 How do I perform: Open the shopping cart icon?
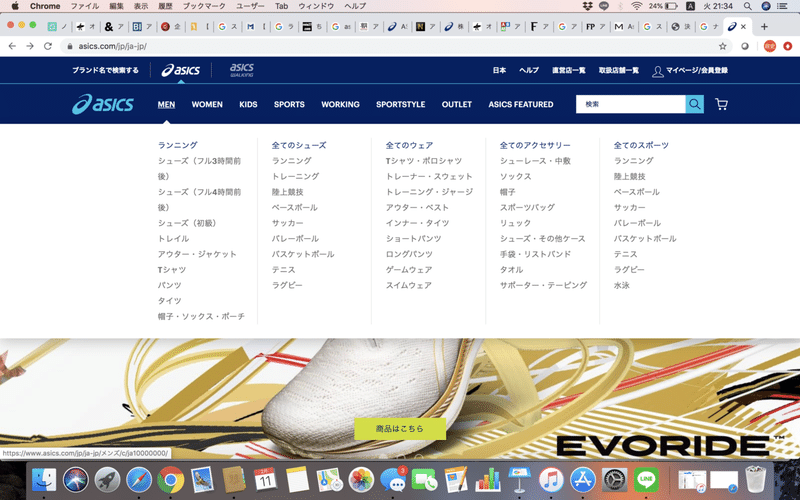[721, 104]
